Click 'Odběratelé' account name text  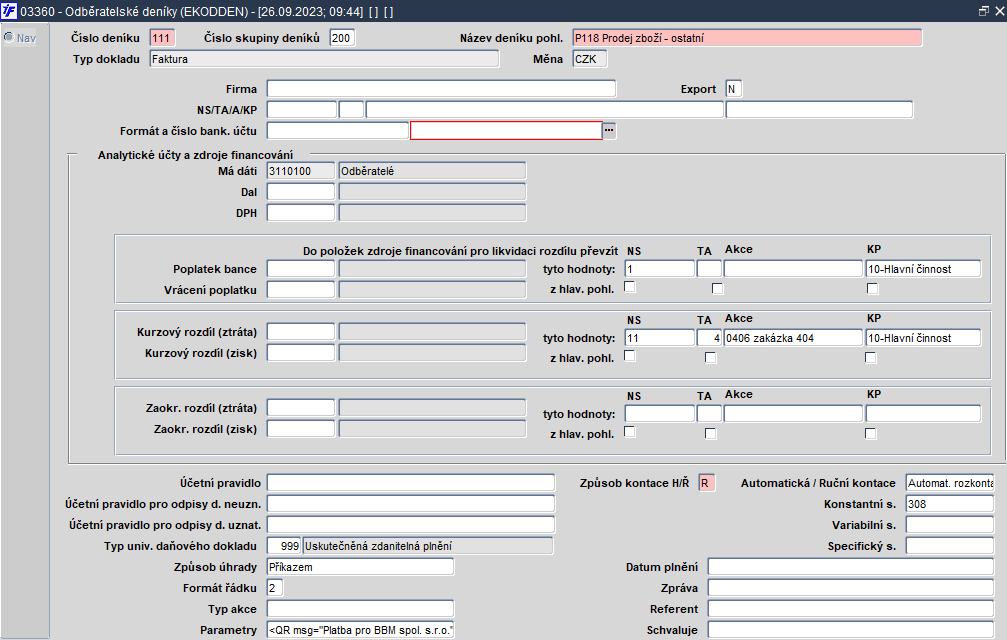click(x=367, y=171)
